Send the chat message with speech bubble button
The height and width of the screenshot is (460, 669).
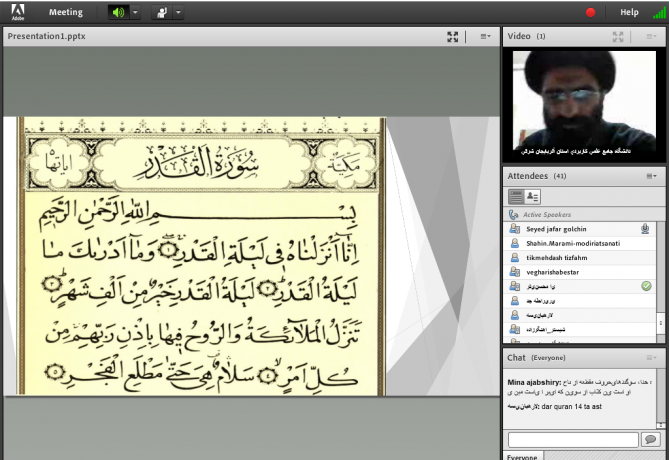point(651,439)
